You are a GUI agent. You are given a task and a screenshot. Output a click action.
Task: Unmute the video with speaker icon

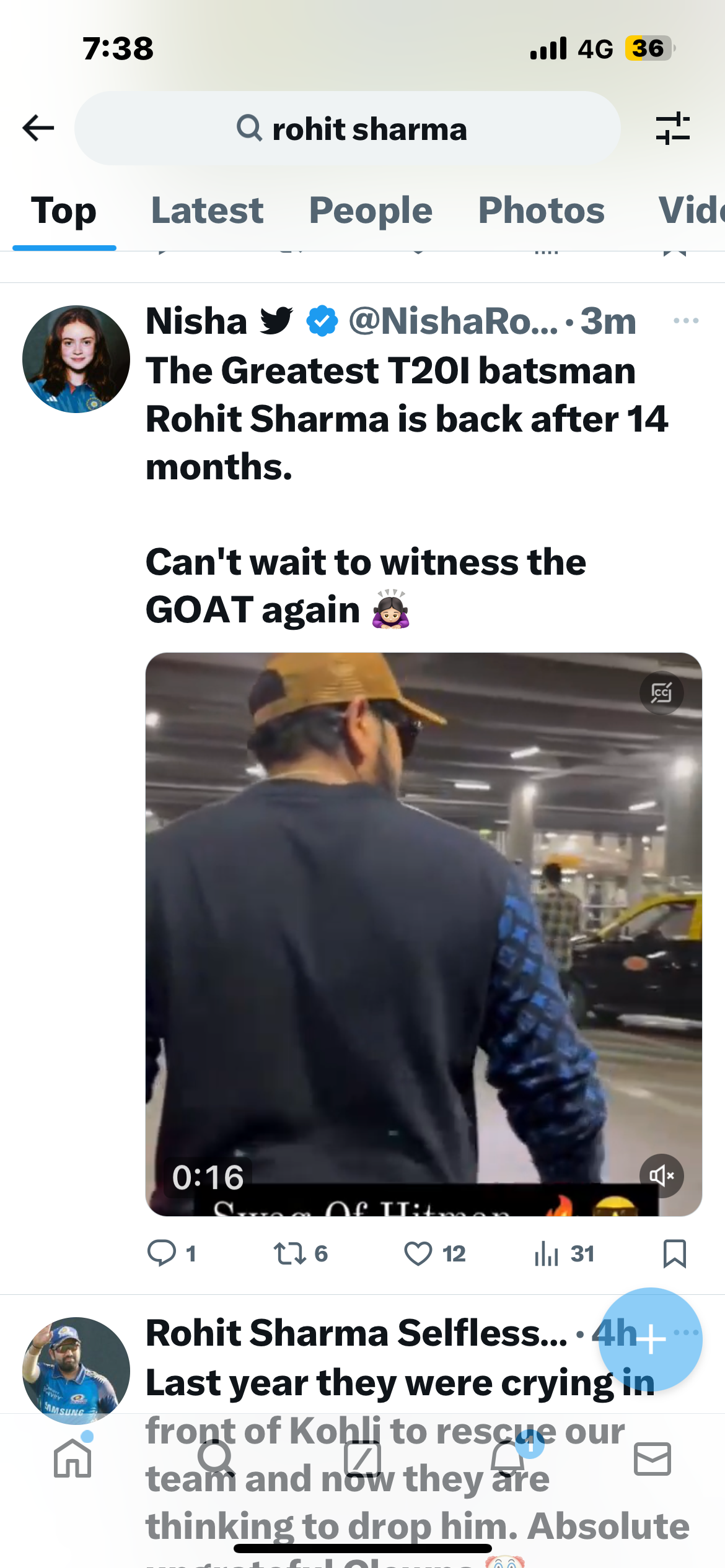point(661,1175)
